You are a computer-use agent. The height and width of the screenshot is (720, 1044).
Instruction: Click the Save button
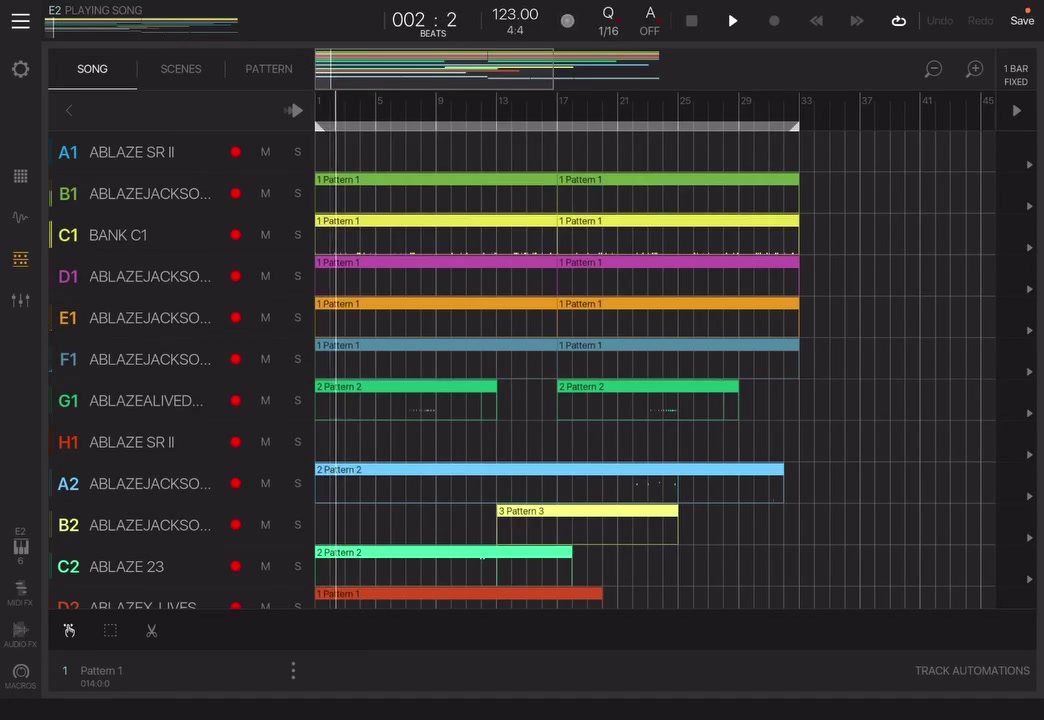[x=1022, y=21]
